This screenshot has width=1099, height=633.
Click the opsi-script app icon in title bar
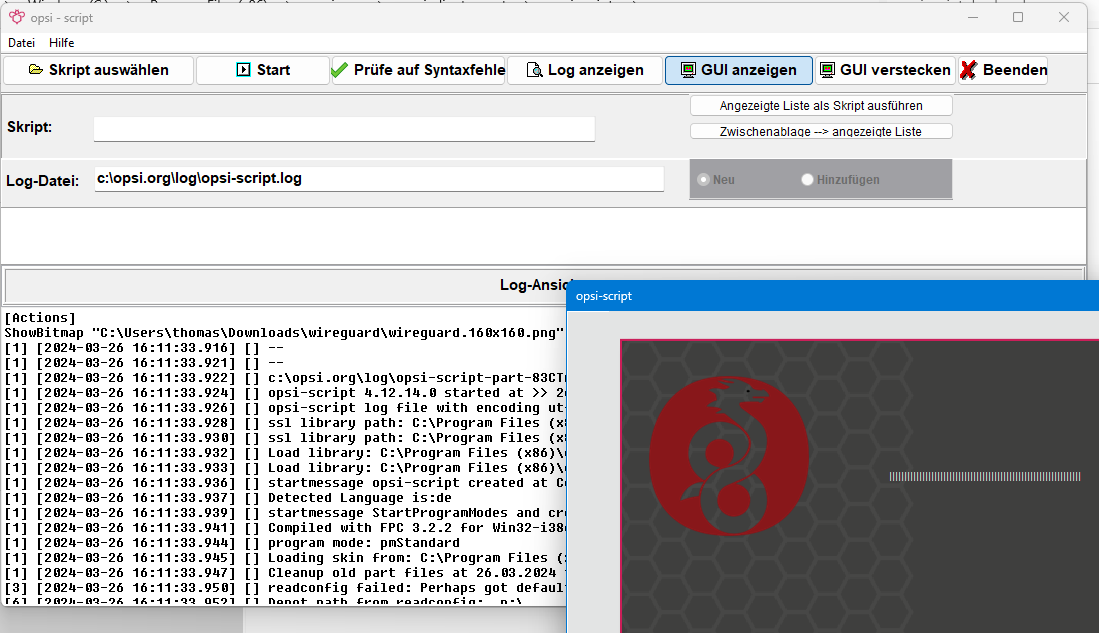pyautogui.click(x=16, y=17)
